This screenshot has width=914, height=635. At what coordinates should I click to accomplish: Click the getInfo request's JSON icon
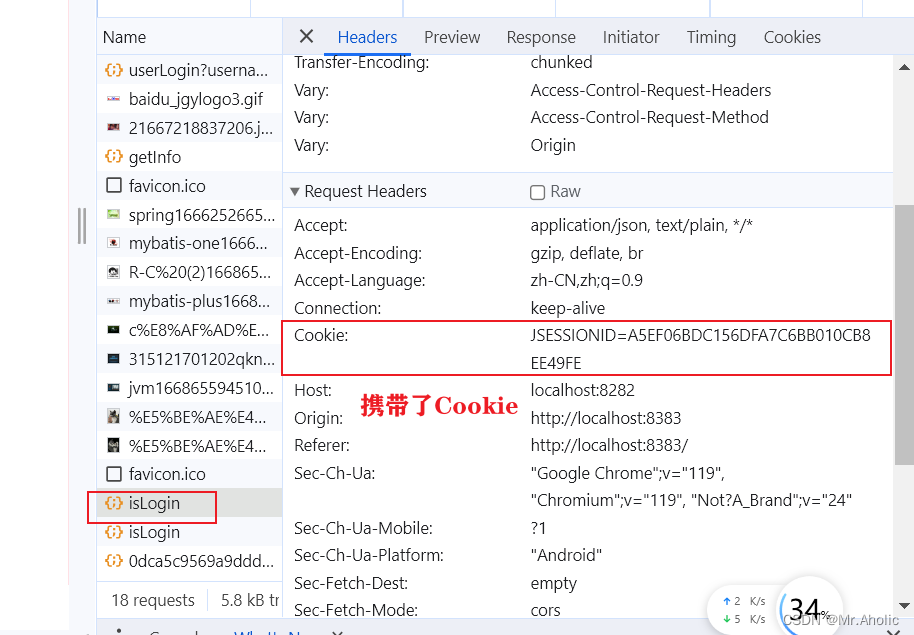coord(113,156)
